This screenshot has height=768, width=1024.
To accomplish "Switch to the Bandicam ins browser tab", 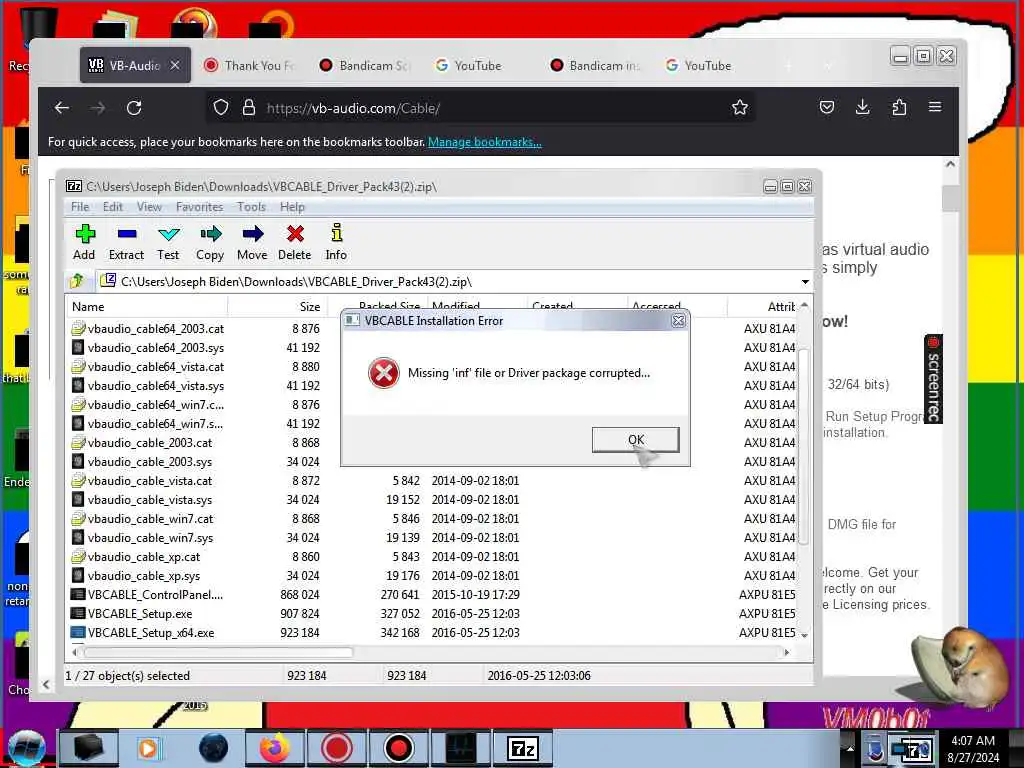I will click(x=596, y=65).
